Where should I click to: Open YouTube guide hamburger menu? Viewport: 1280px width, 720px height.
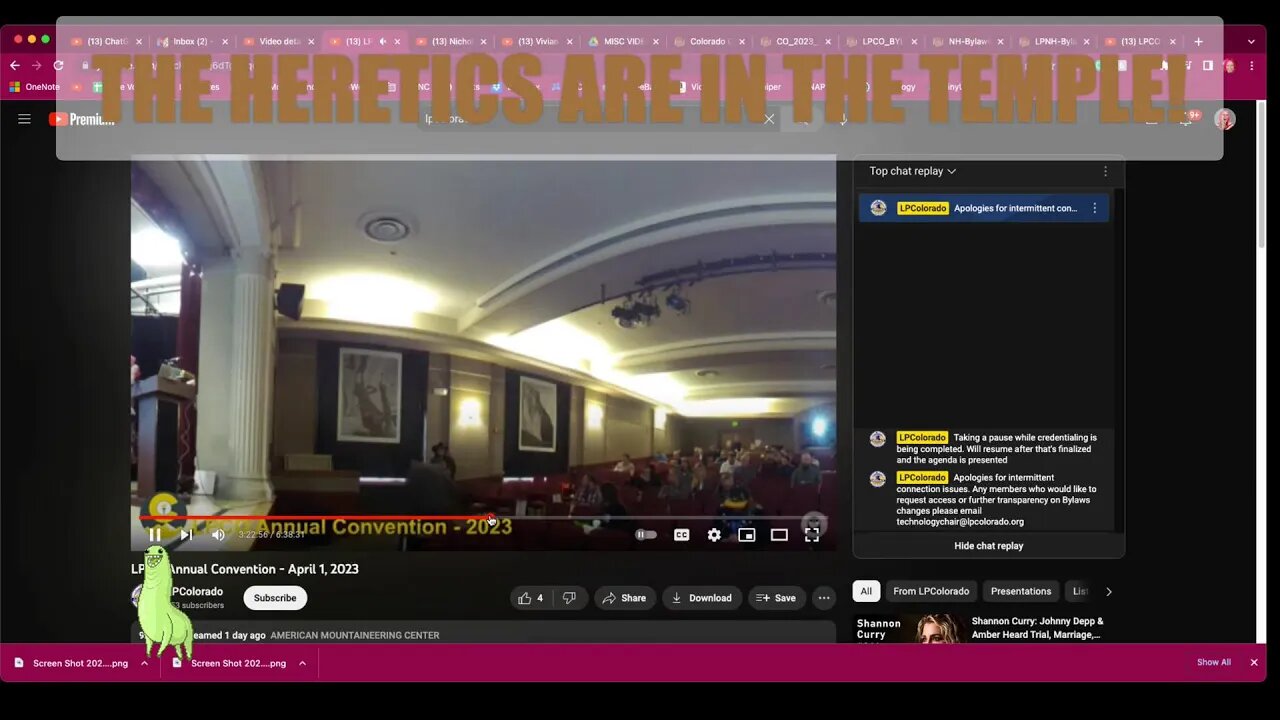24,119
